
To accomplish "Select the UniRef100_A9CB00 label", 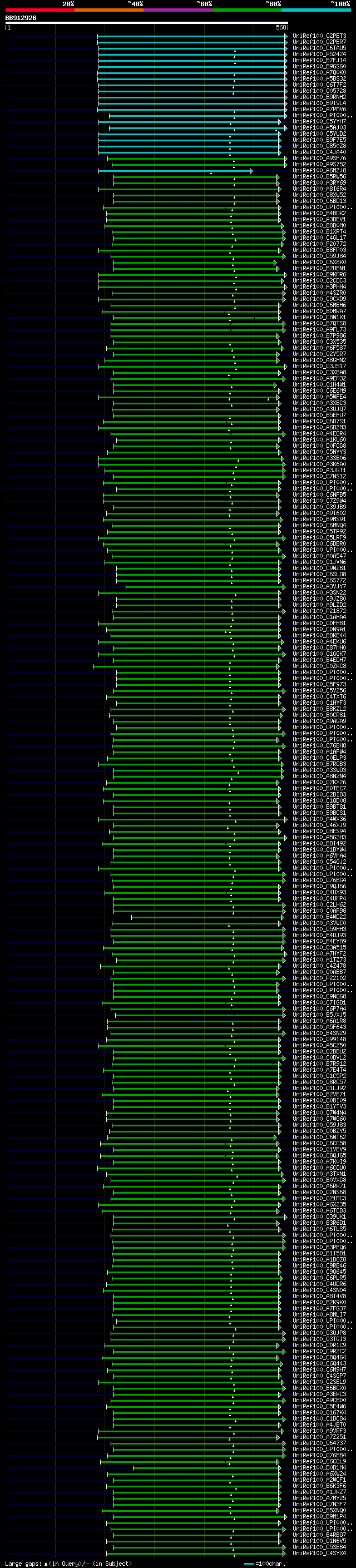I will coord(319,1401).
